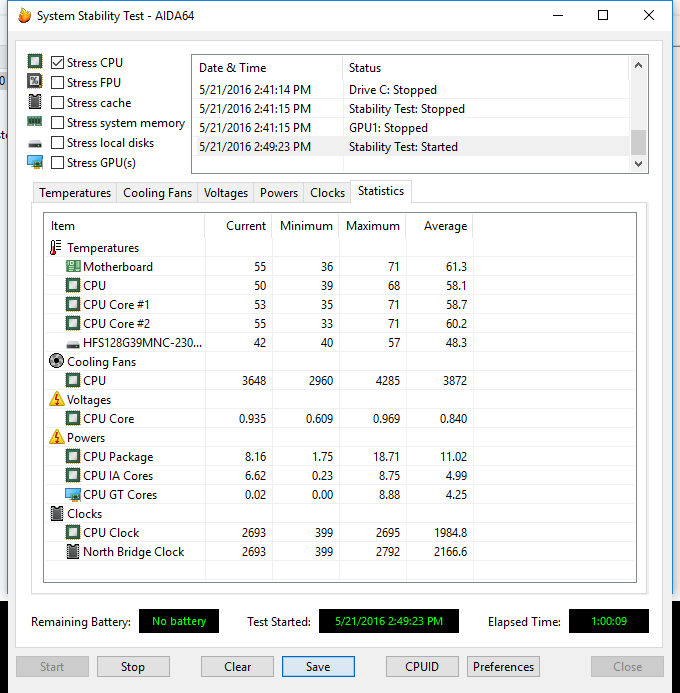Viewport: 680px width, 693px height.
Task: Click the Save button
Action: 318,666
